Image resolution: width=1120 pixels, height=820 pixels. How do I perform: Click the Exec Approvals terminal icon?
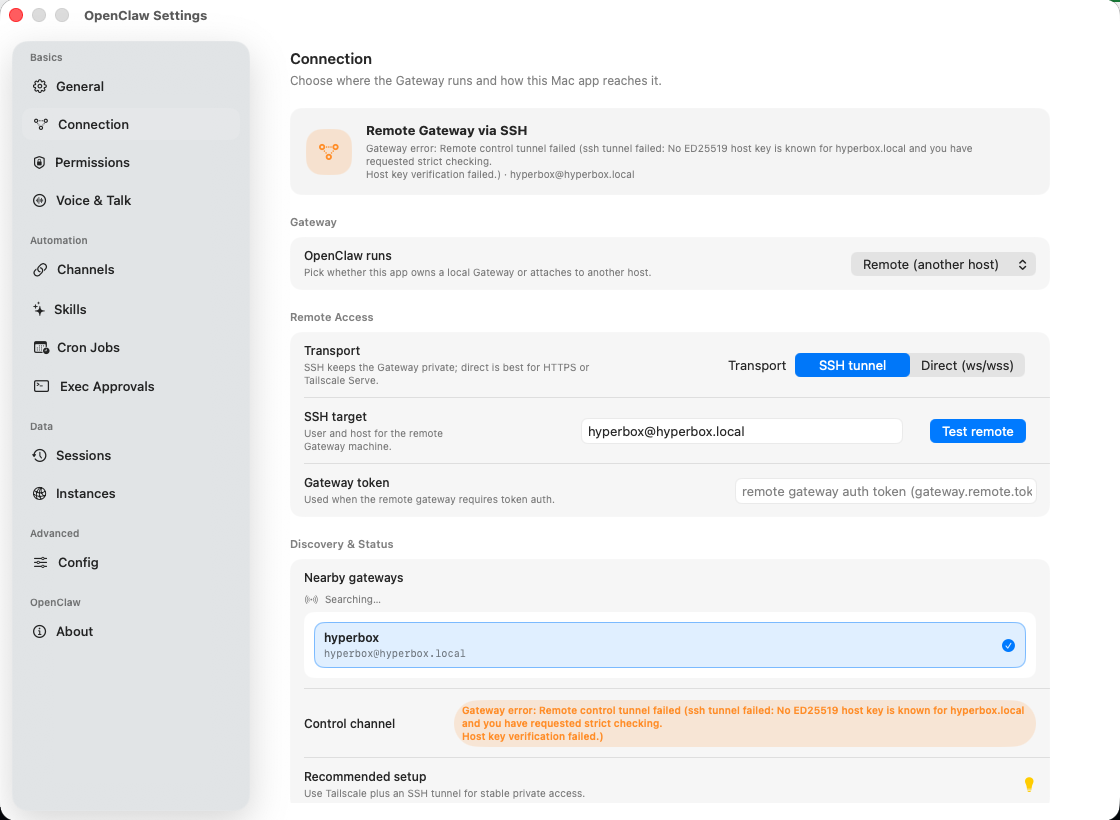click(41, 386)
